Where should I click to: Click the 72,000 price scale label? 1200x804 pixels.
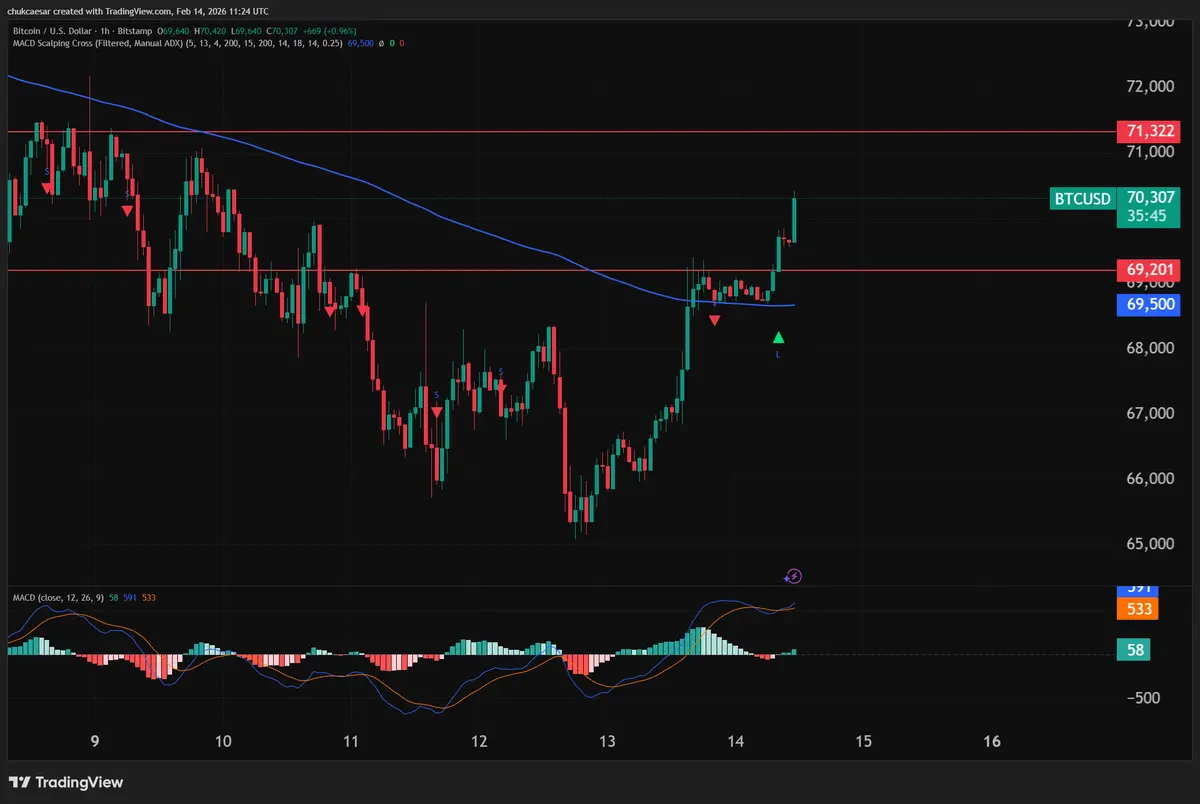click(x=1150, y=87)
